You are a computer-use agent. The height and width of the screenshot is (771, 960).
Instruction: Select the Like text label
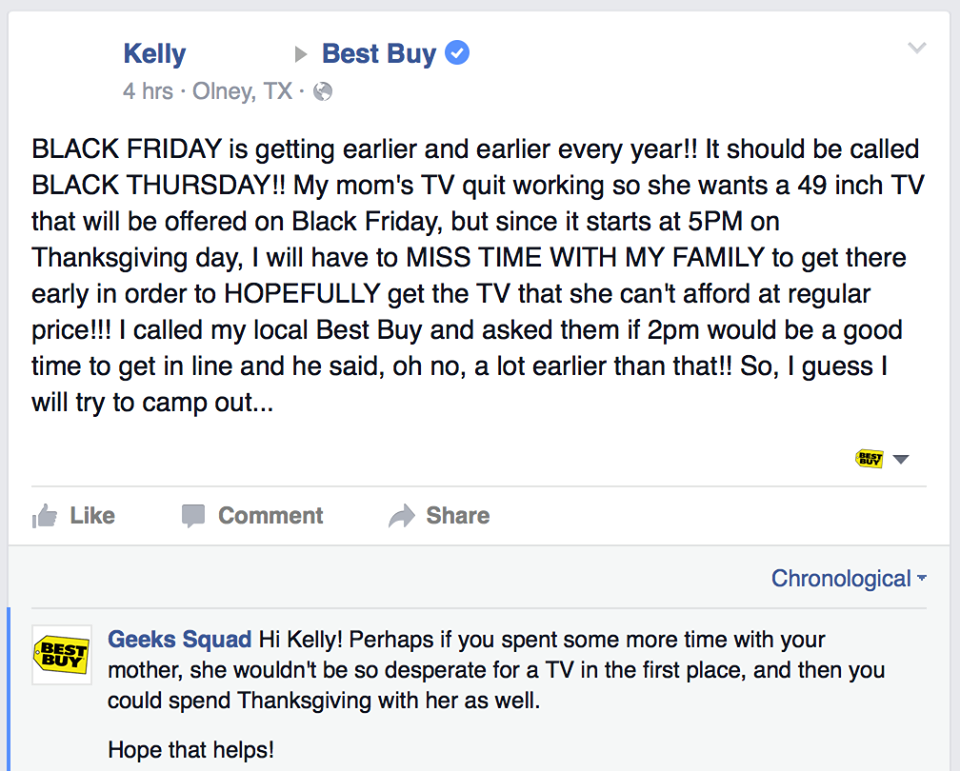[x=92, y=516]
